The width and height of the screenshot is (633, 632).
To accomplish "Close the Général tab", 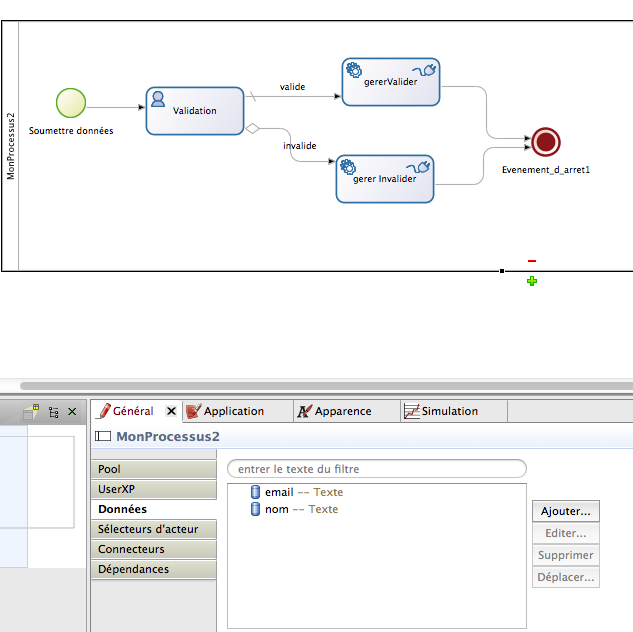I will pyautogui.click(x=171, y=411).
